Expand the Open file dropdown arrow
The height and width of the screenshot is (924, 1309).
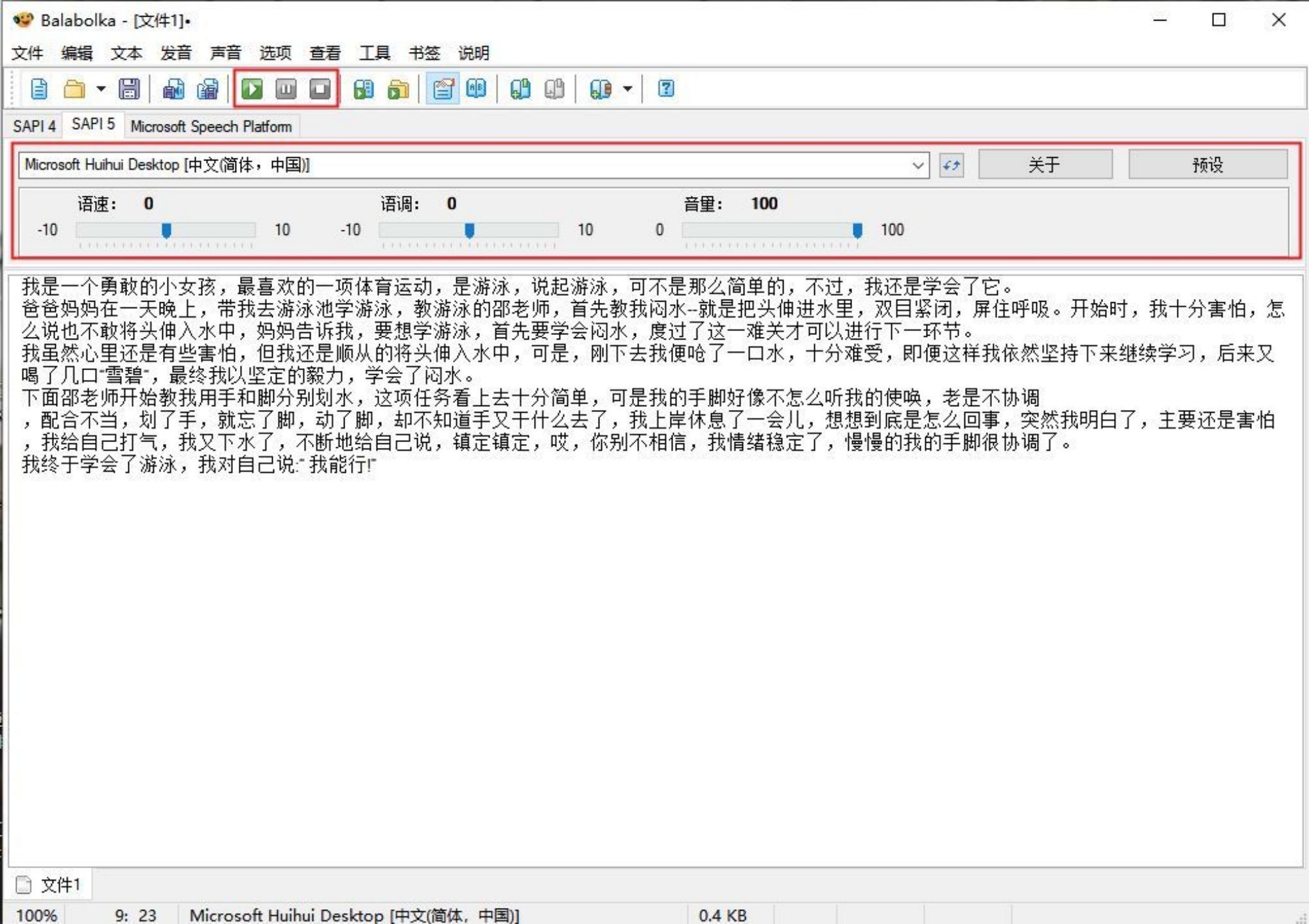(x=101, y=90)
